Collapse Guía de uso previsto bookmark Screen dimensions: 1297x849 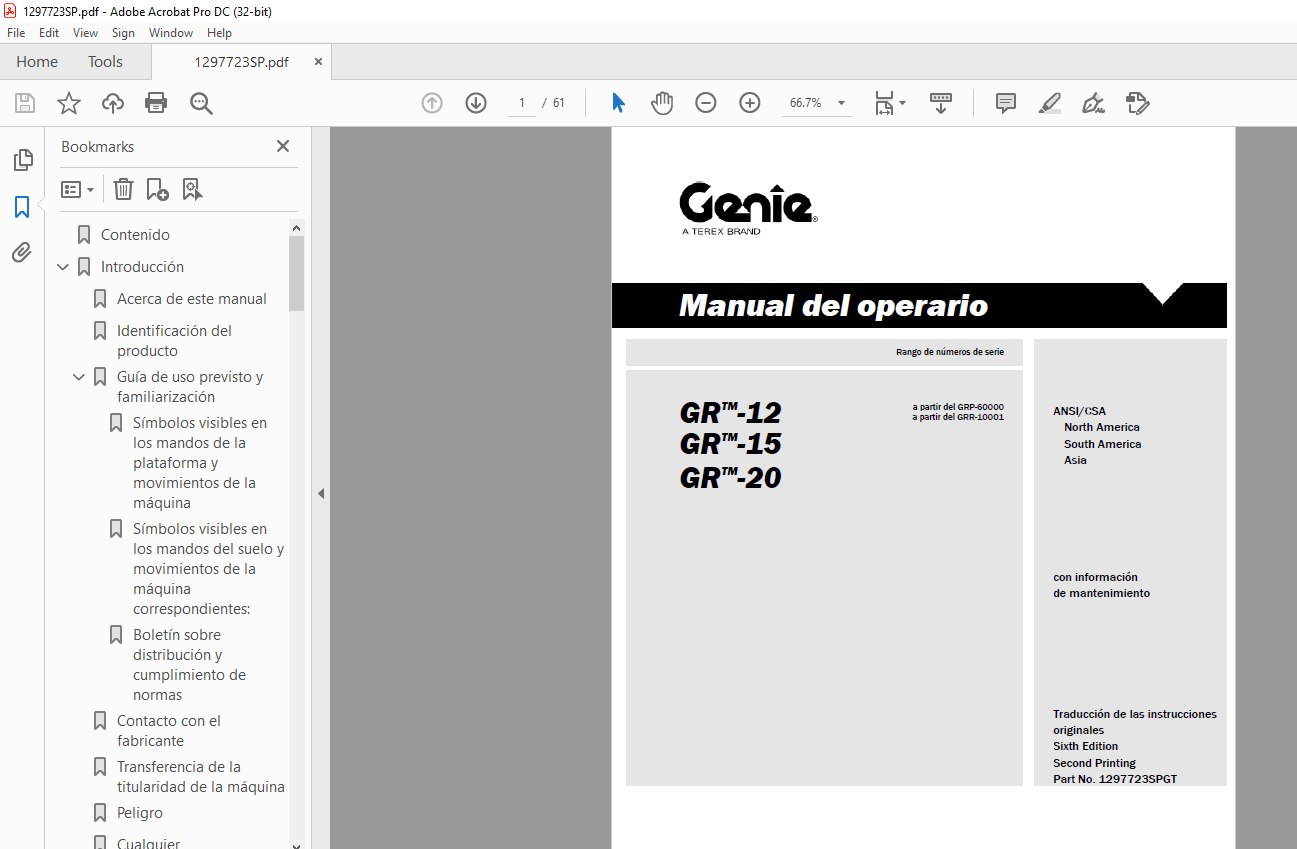click(79, 377)
